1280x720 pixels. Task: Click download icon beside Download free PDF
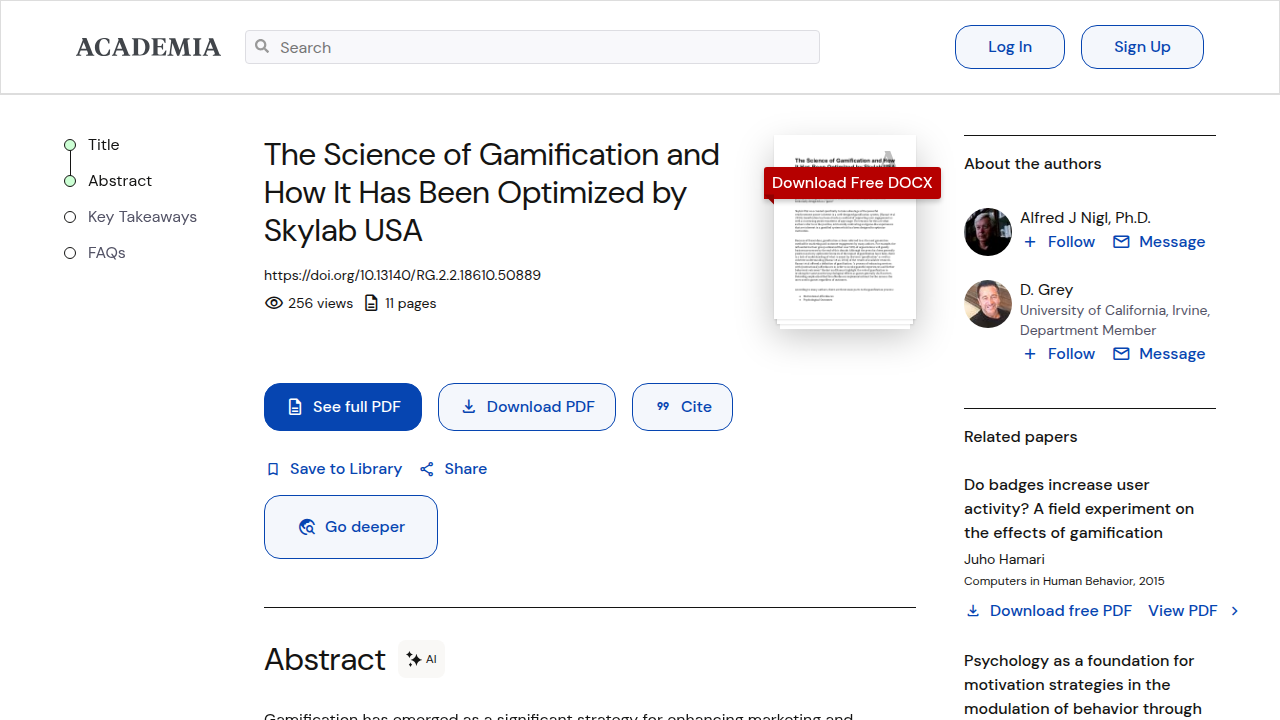973,611
